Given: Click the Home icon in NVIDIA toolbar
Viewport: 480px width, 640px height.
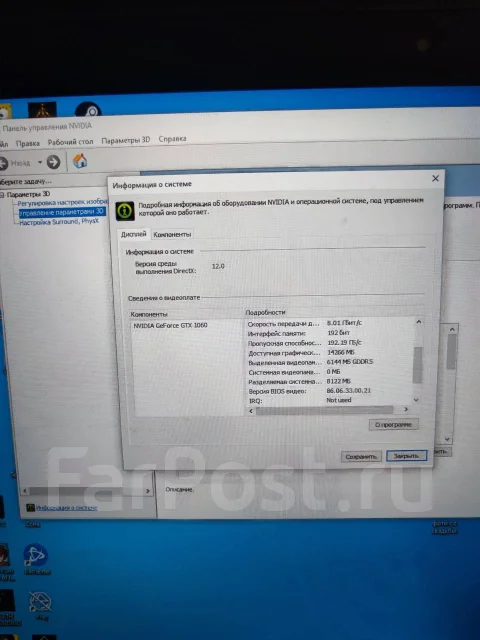Looking at the screenshot, I should click(x=80, y=161).
